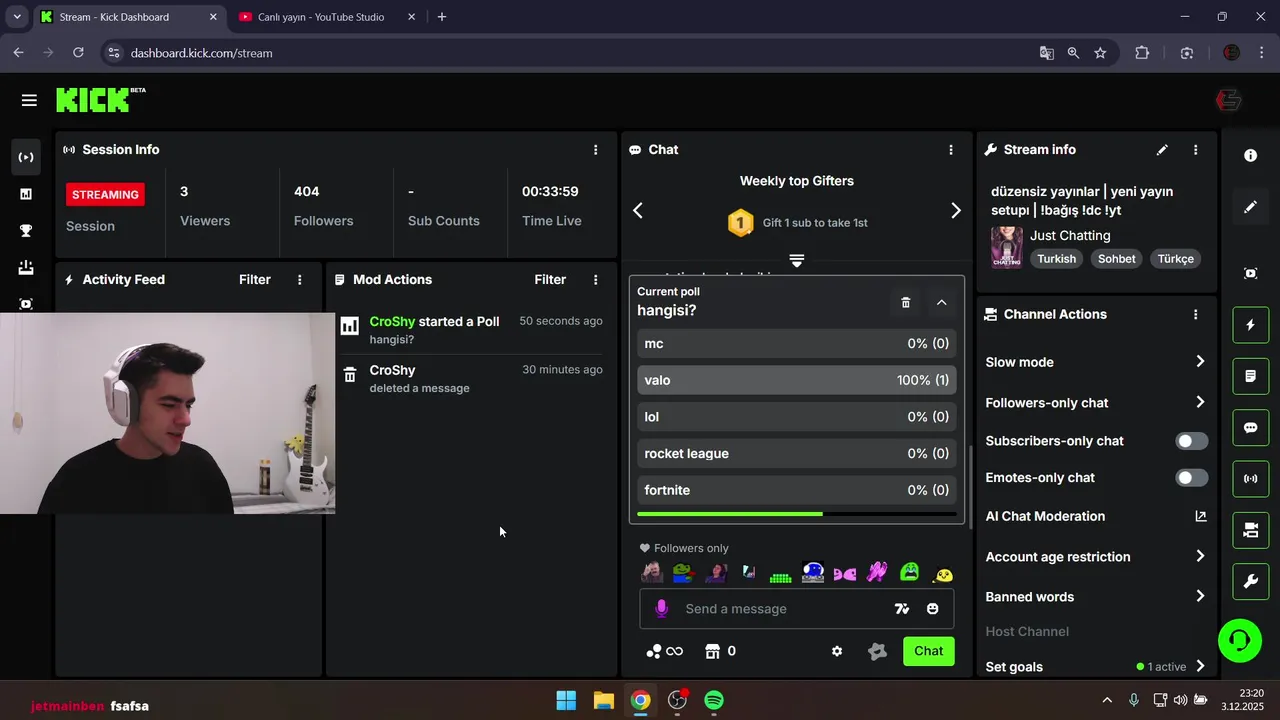Open Chat panel three-dot menu
1280x720 pixels.
pyautogui.click(x=951, y=150)
